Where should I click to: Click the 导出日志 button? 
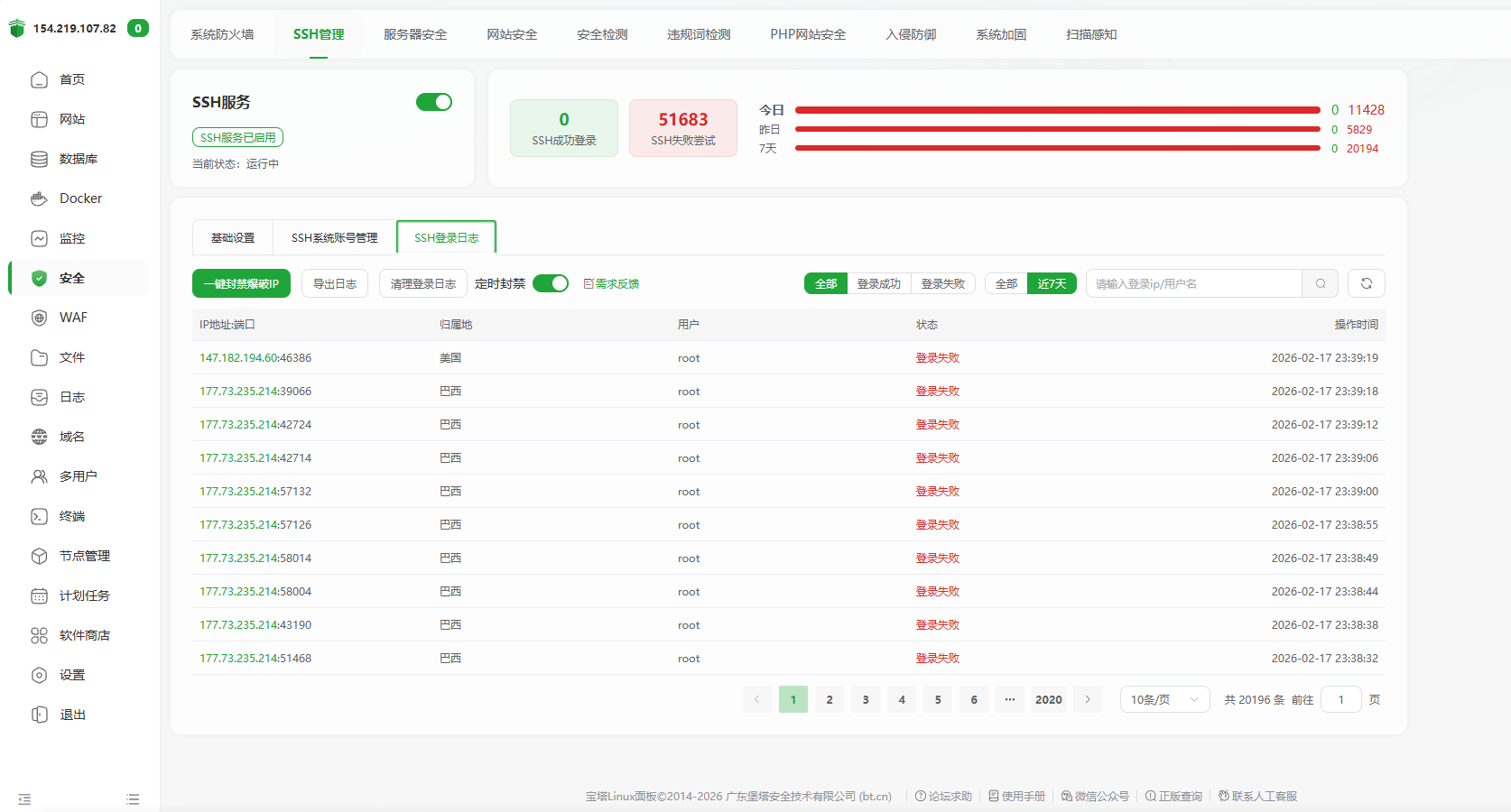(334, 283)
